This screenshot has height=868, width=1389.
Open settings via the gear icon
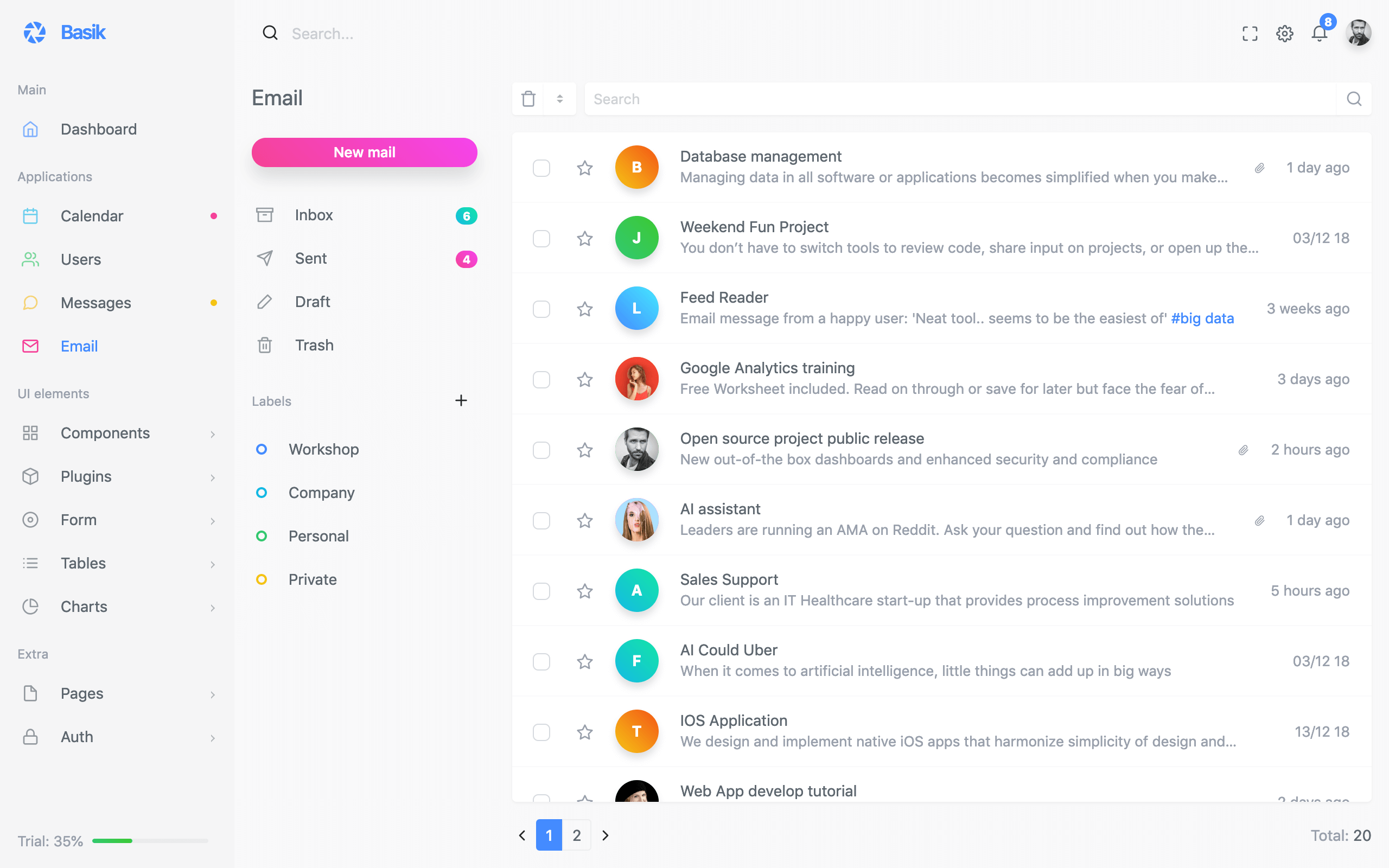click(1284, 34)
